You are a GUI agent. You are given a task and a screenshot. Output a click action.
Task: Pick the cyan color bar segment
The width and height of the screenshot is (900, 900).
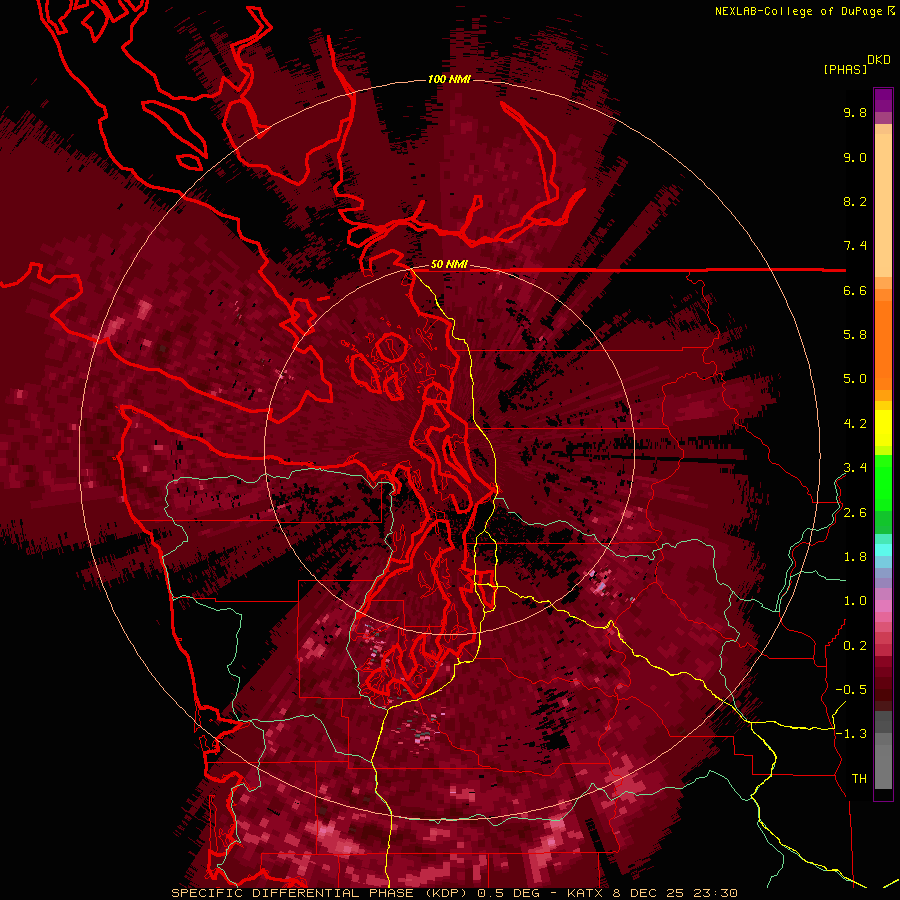pos(883,549)
